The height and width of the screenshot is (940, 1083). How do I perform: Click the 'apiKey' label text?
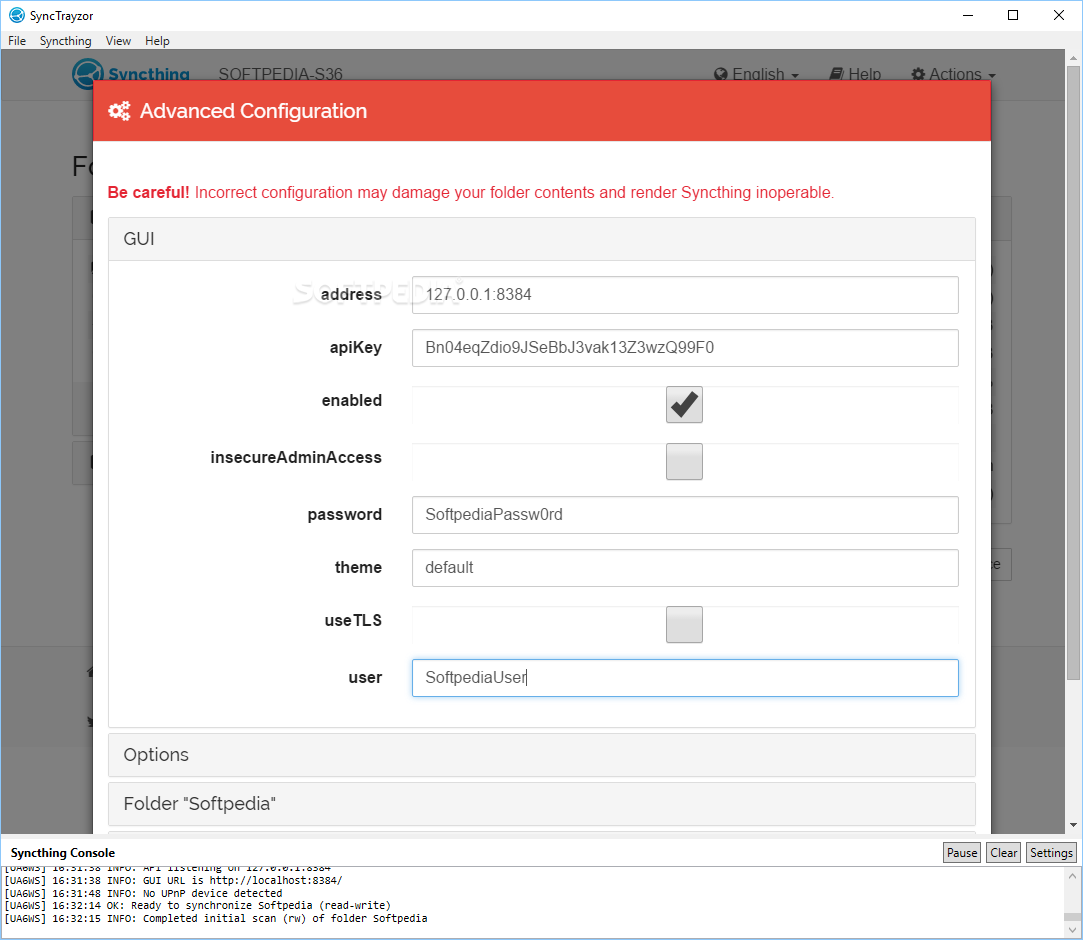point(356,347)
